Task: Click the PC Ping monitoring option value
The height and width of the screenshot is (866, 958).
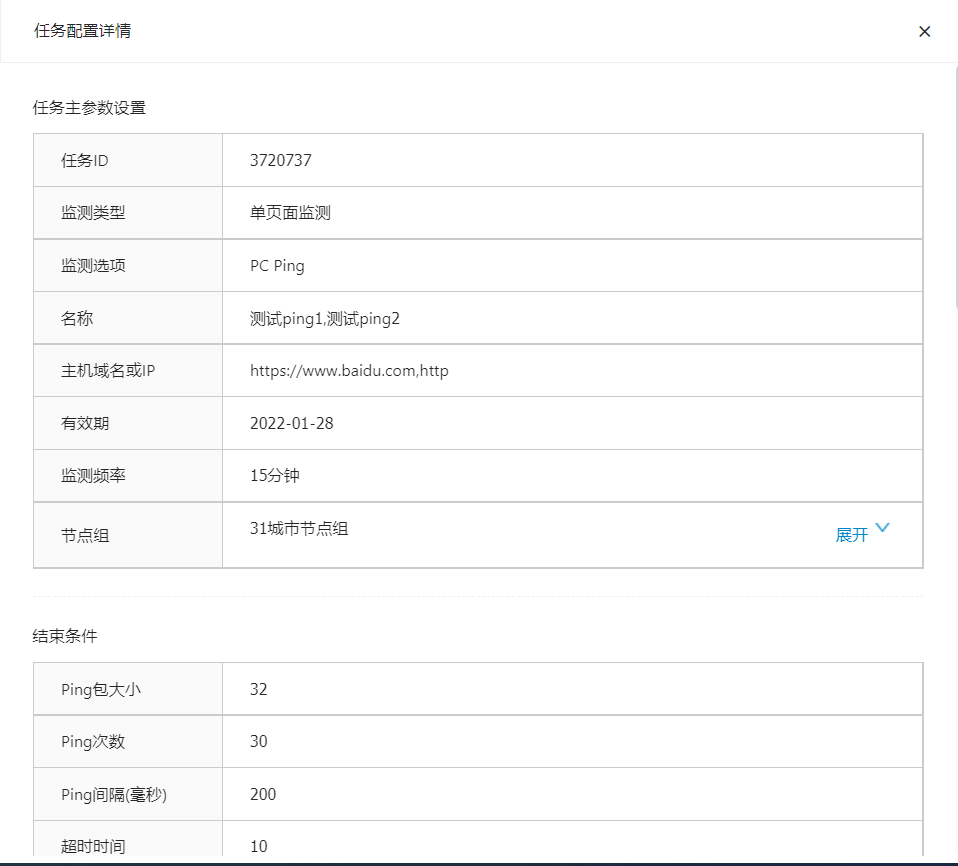Action: tap(277, 266)
